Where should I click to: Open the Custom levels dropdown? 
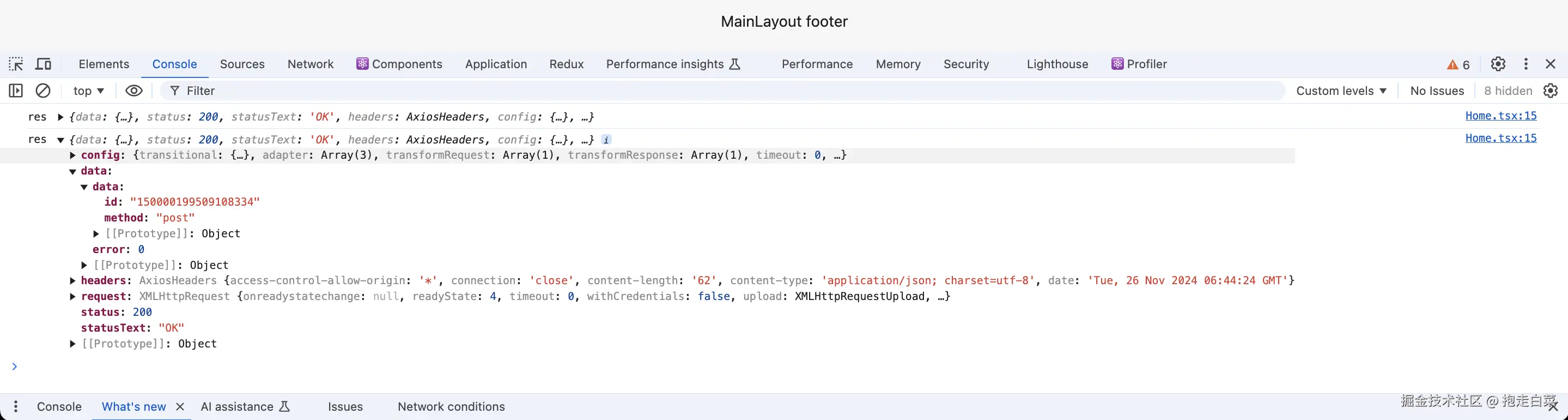(1341, 91)
